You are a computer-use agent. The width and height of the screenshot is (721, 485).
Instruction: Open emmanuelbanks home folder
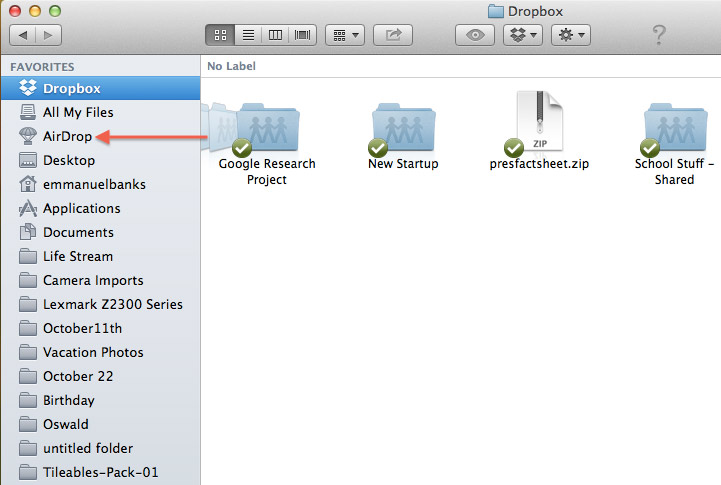tap(89, 184)
